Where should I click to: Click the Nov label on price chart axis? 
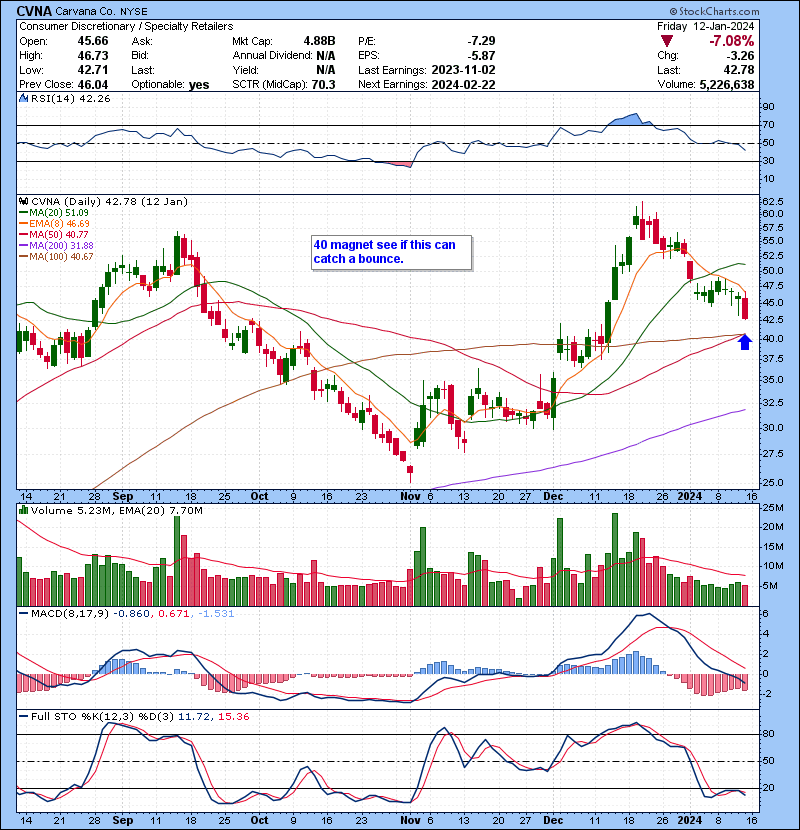pos(410,497)
